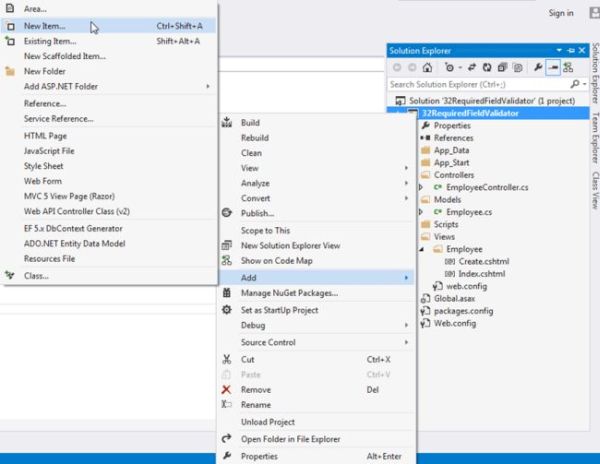Image resolution: width=600 pixels, height=464 pixels.
Task: Click the Show All Files icon
Action: point(518,68)
